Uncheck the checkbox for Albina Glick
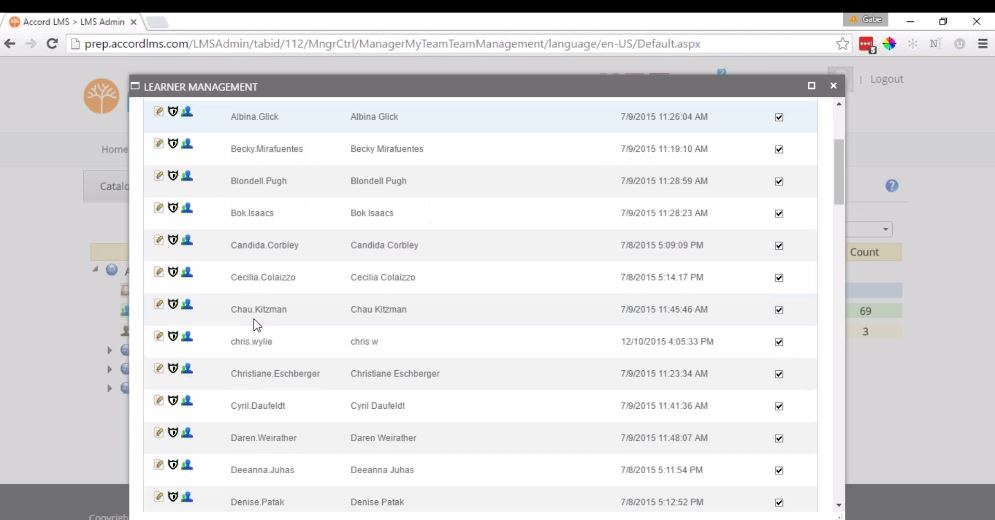The width and height of the screenshot is (995, 520). coord(779,117)
